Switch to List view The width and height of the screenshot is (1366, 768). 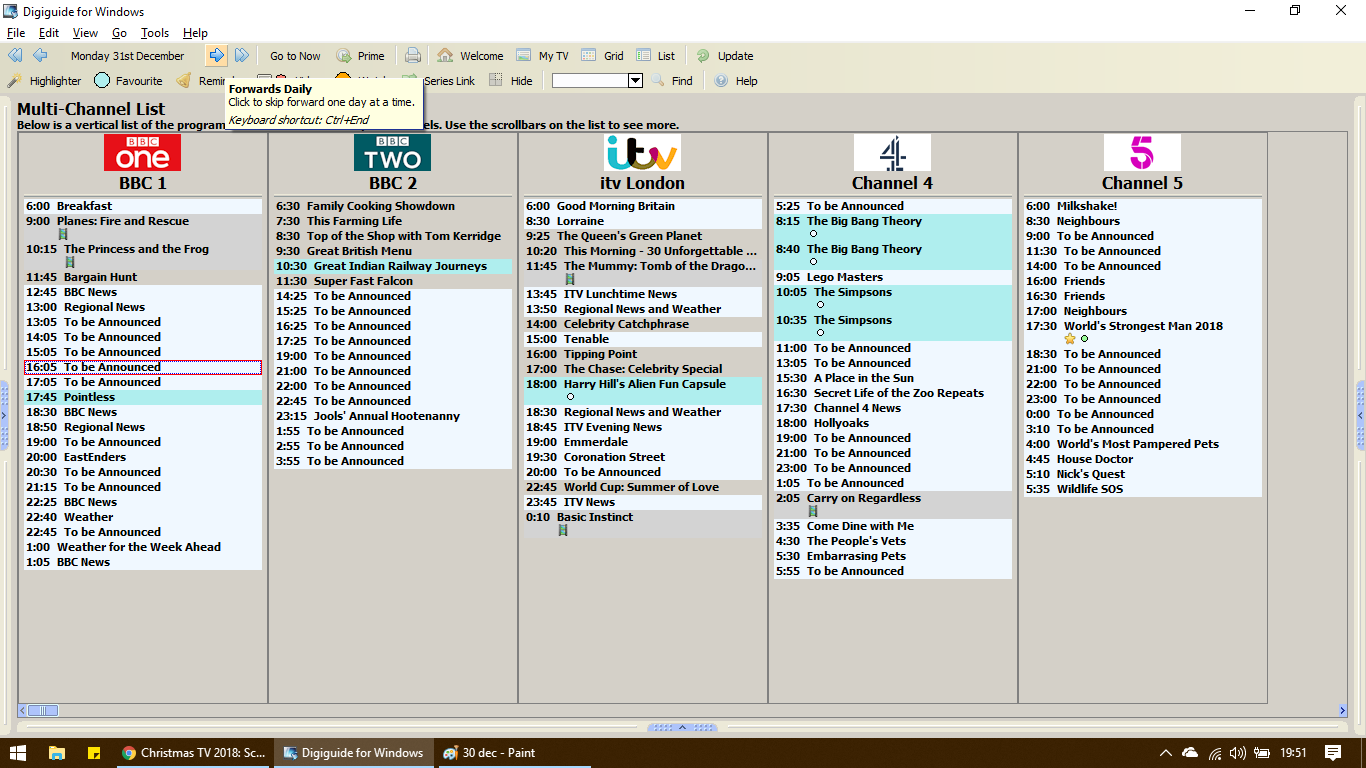point(655,56)
